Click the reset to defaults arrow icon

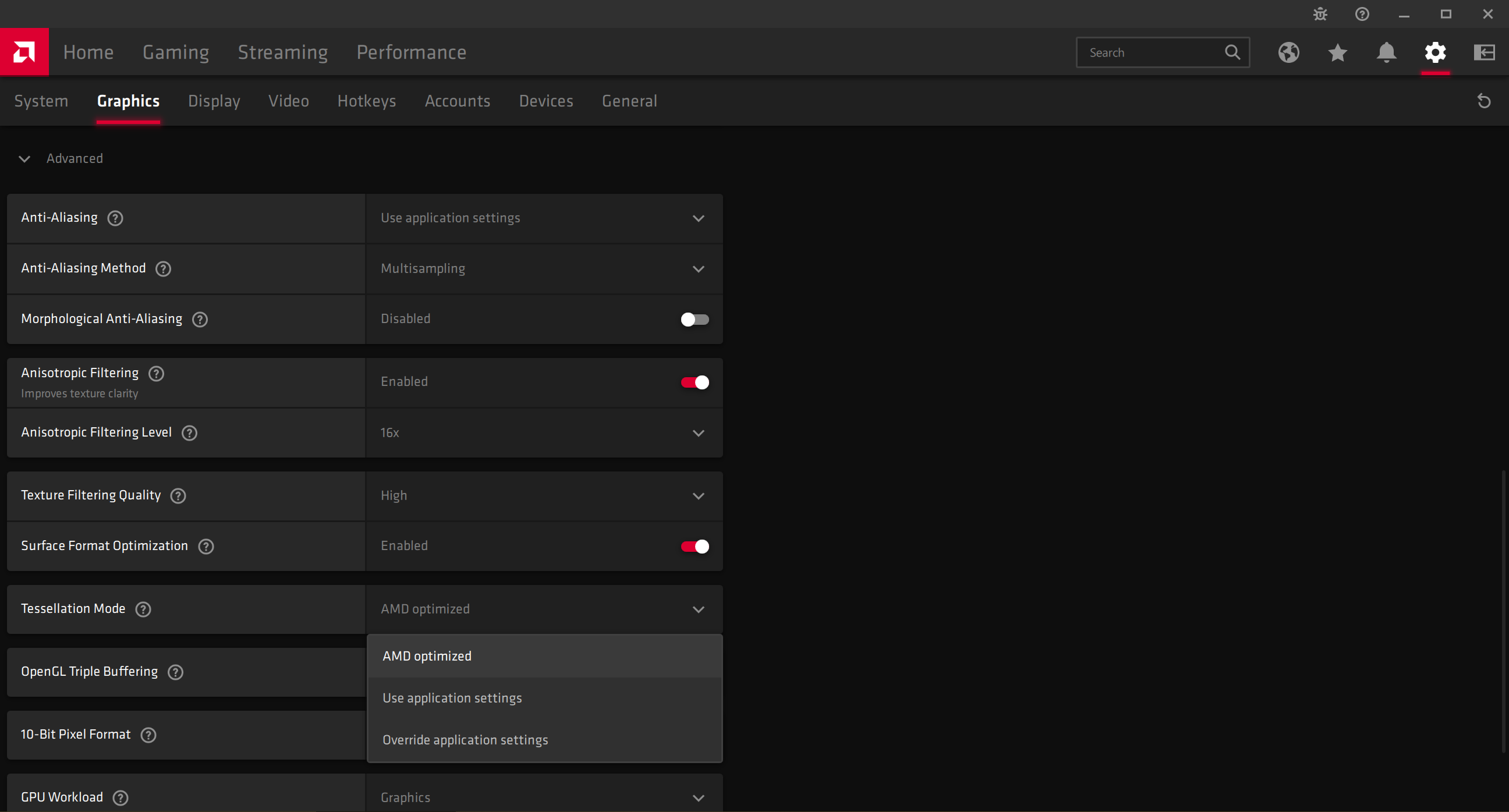pos(1484,101)
